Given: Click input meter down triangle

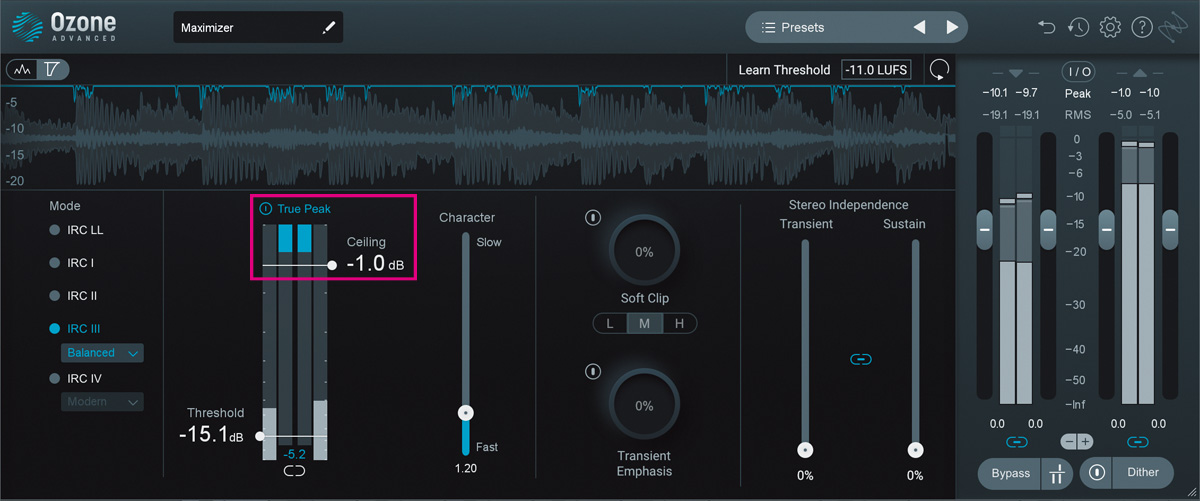Looking at the screenshot, I should 1016,73.
